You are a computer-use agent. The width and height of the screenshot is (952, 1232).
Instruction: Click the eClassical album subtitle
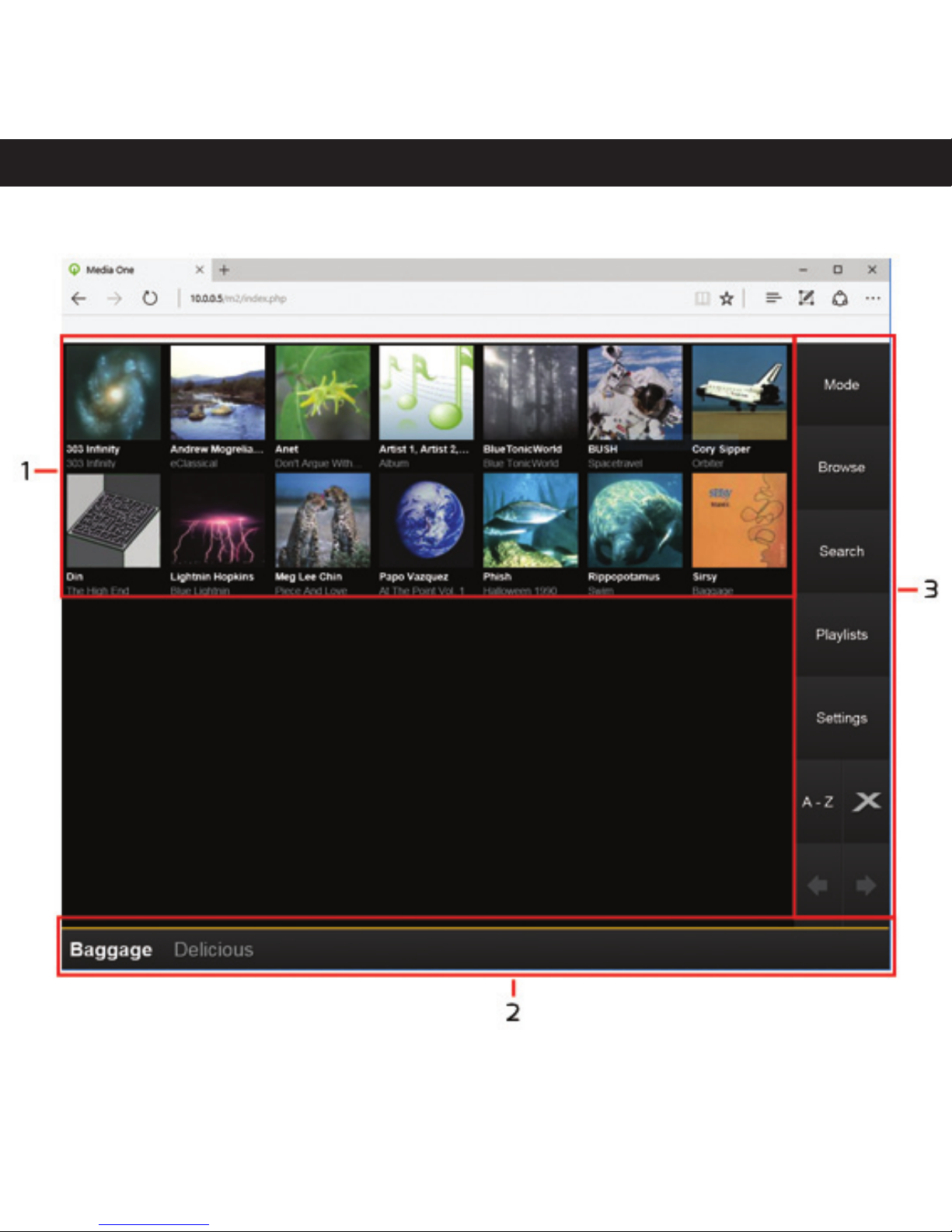click(x=194, y=463)
